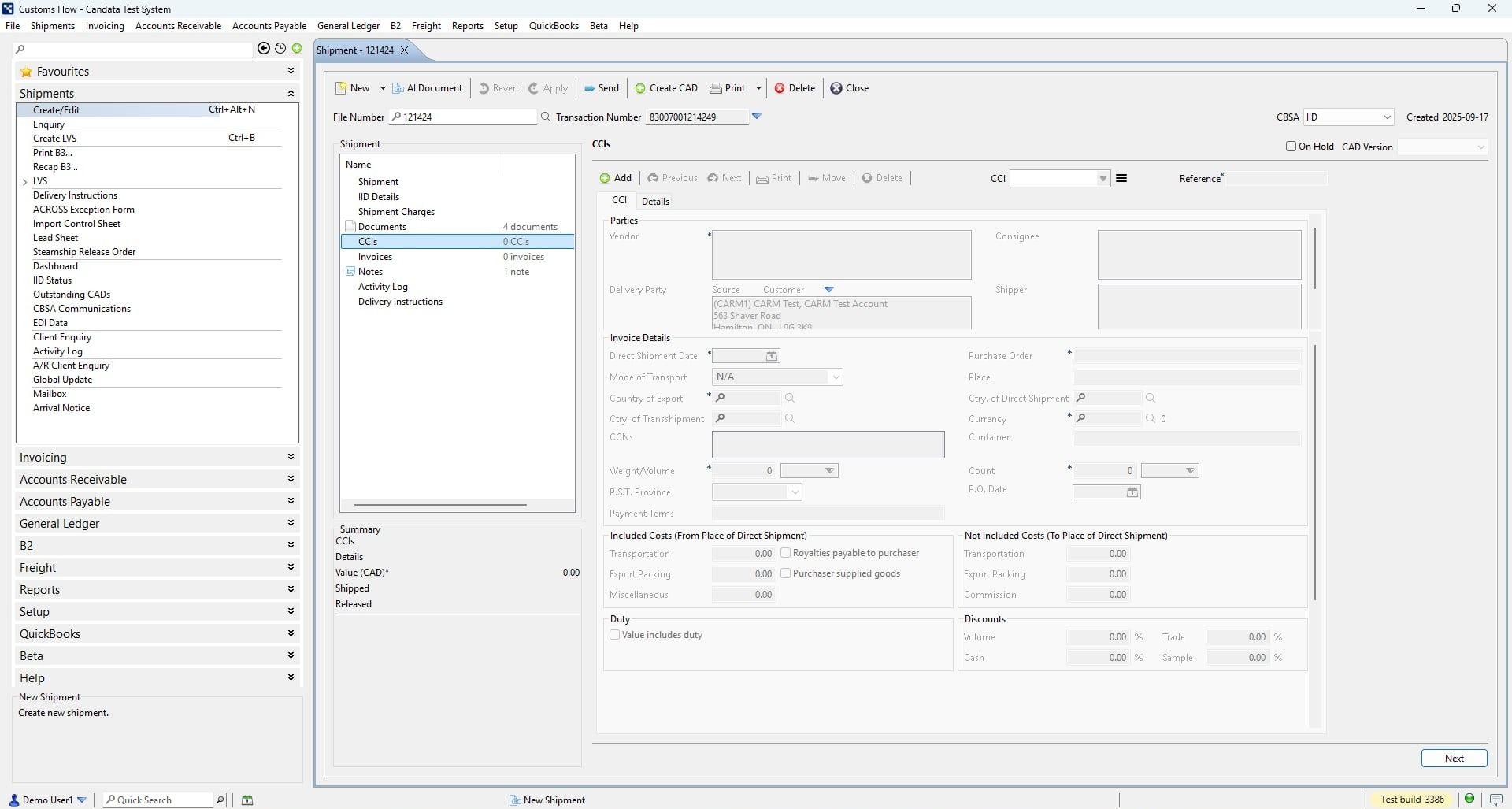This screenshot has height=809, width=1512.
Task: Open the Reports menu in the menu bar
Action: point(468,26)
